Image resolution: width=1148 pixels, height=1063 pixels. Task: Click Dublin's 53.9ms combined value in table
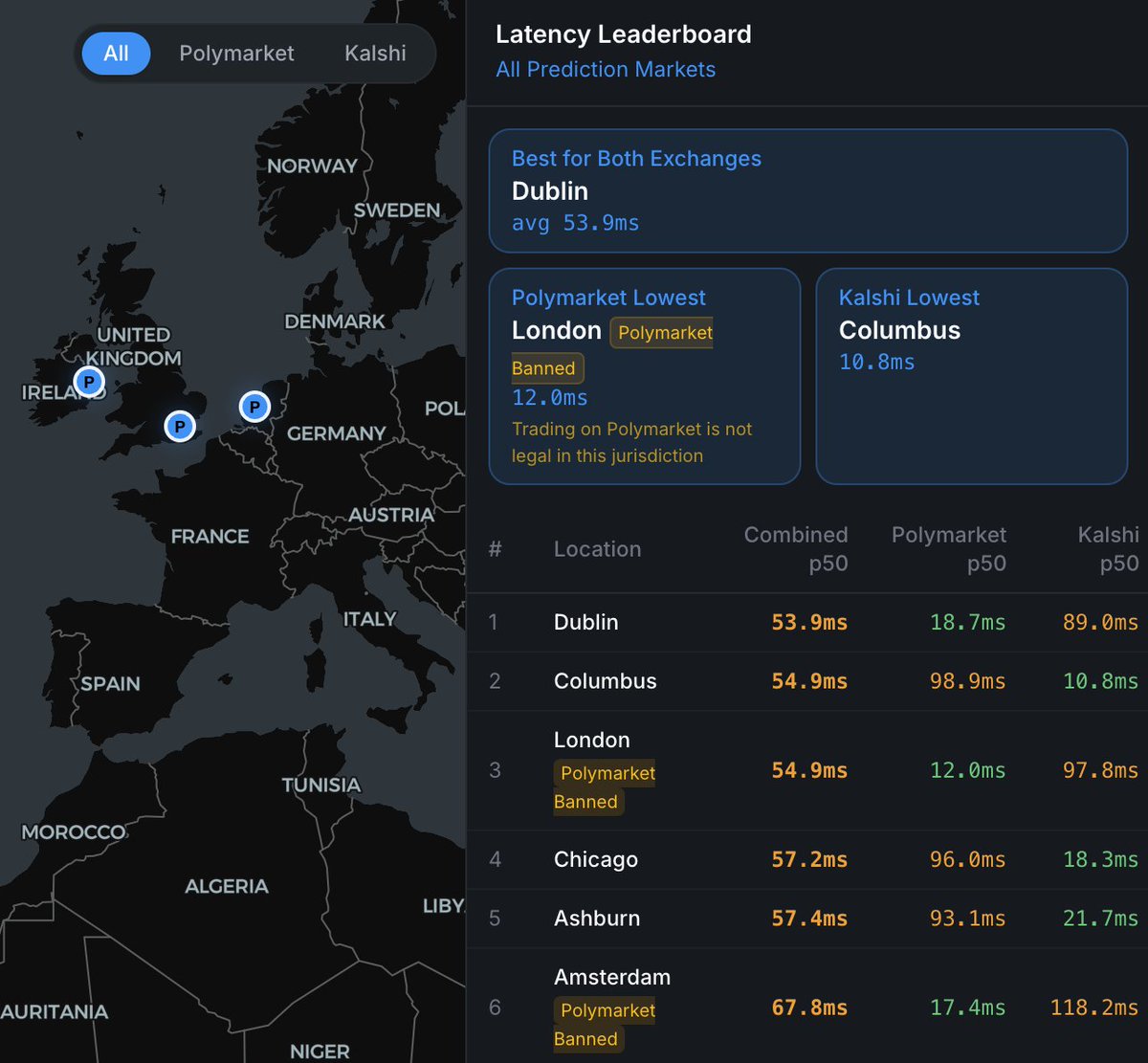pos(809,623)
